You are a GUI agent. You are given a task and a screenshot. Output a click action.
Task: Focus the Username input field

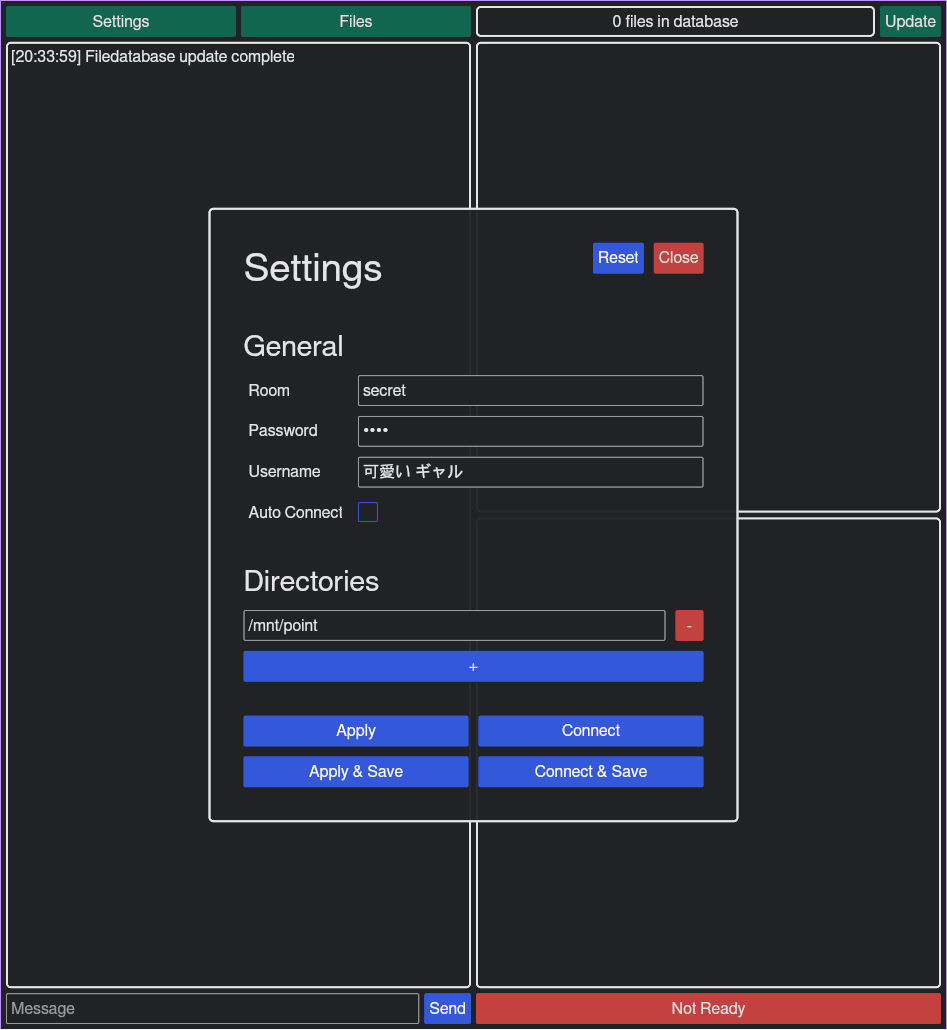point(531,472)
